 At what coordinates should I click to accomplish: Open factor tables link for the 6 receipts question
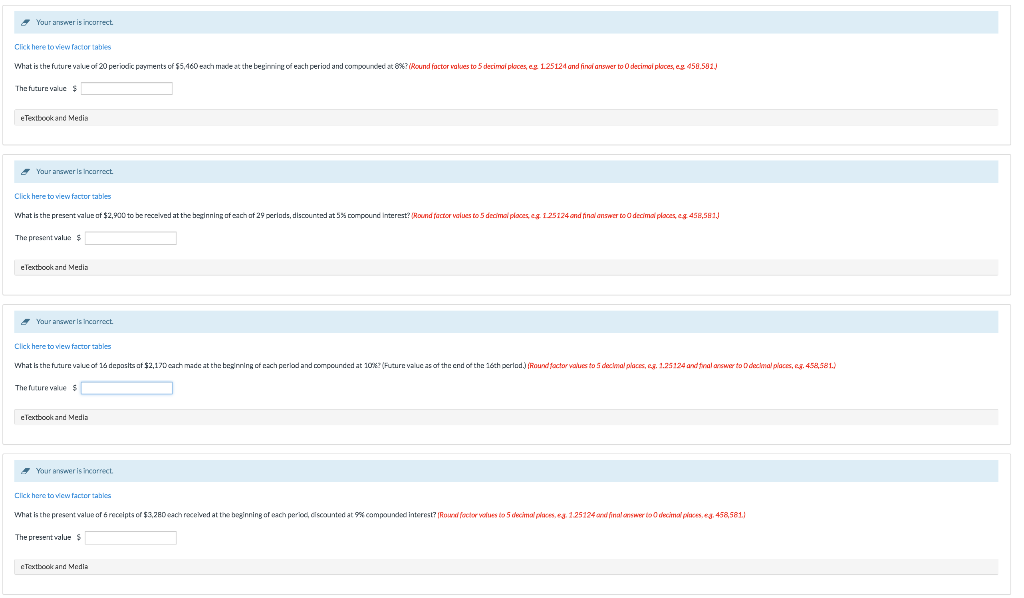point(63,496)
